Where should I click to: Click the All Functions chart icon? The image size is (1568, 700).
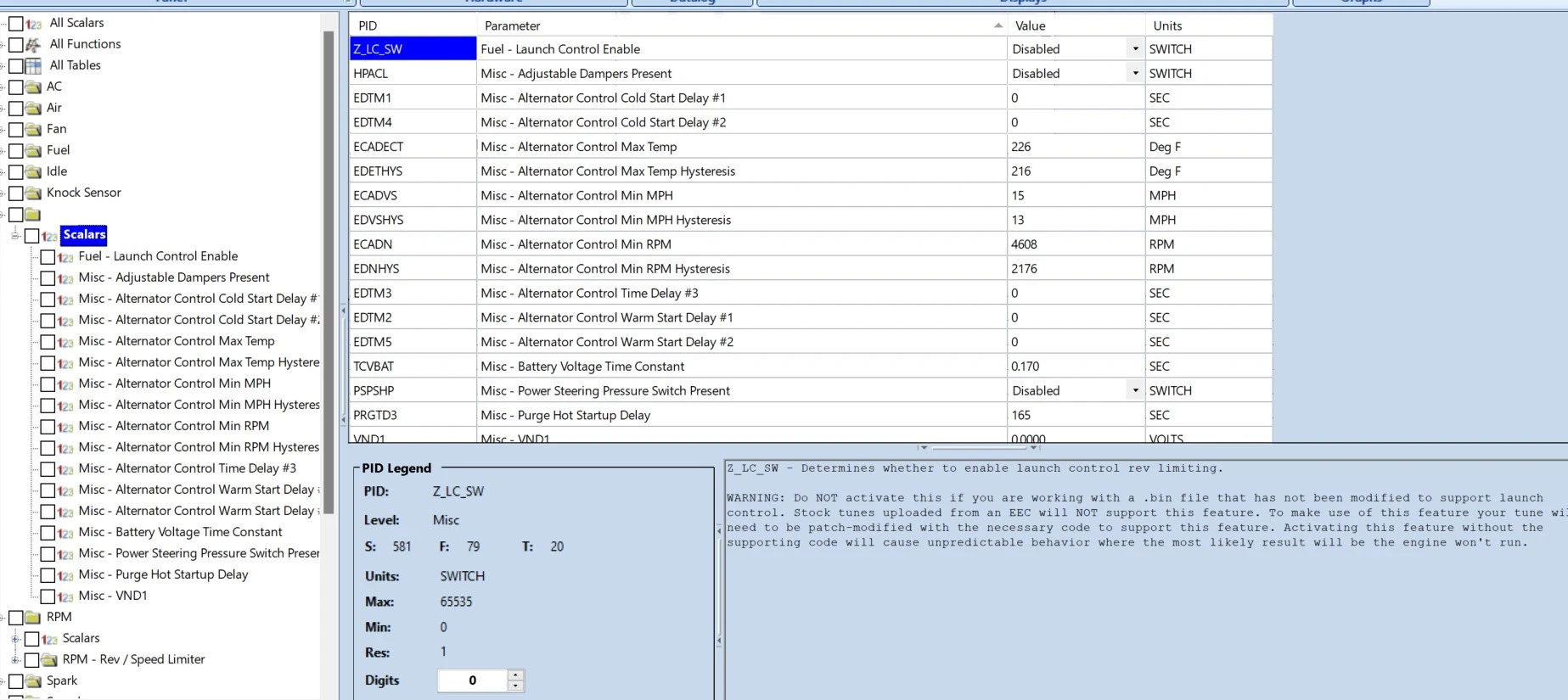33,45
